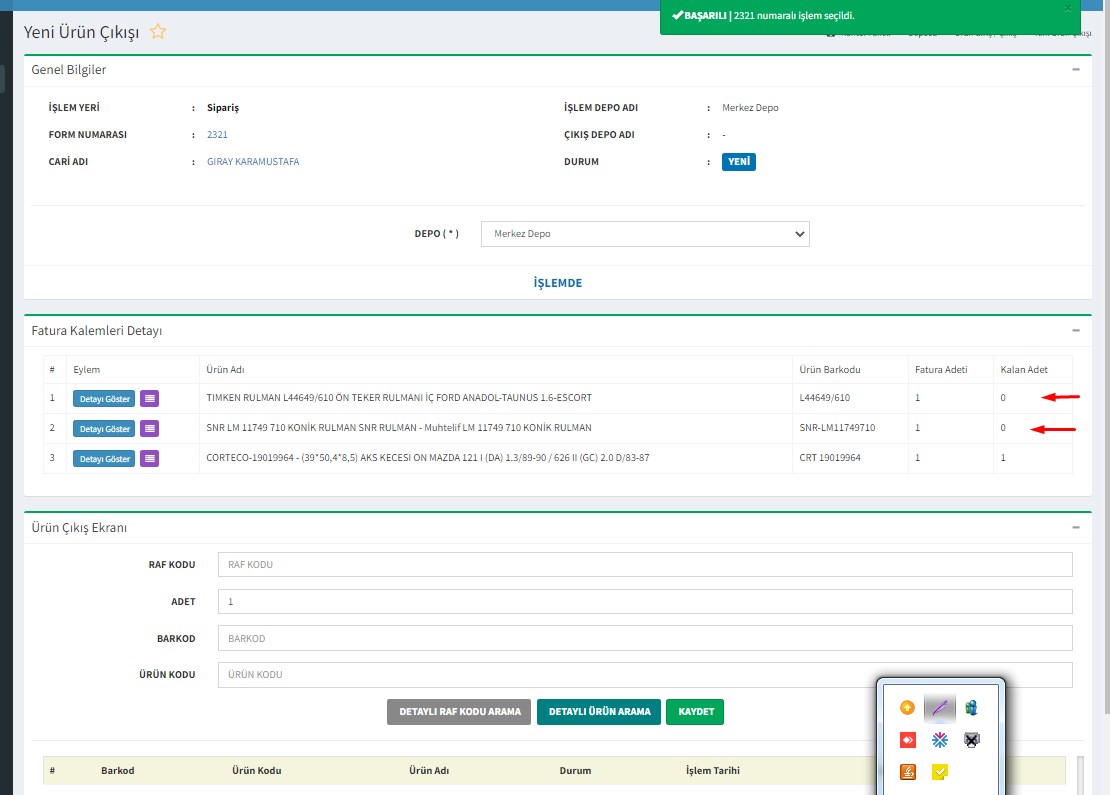
Task: Collapse the Genel Bilgiler panel
Action: coord(1076,70)
